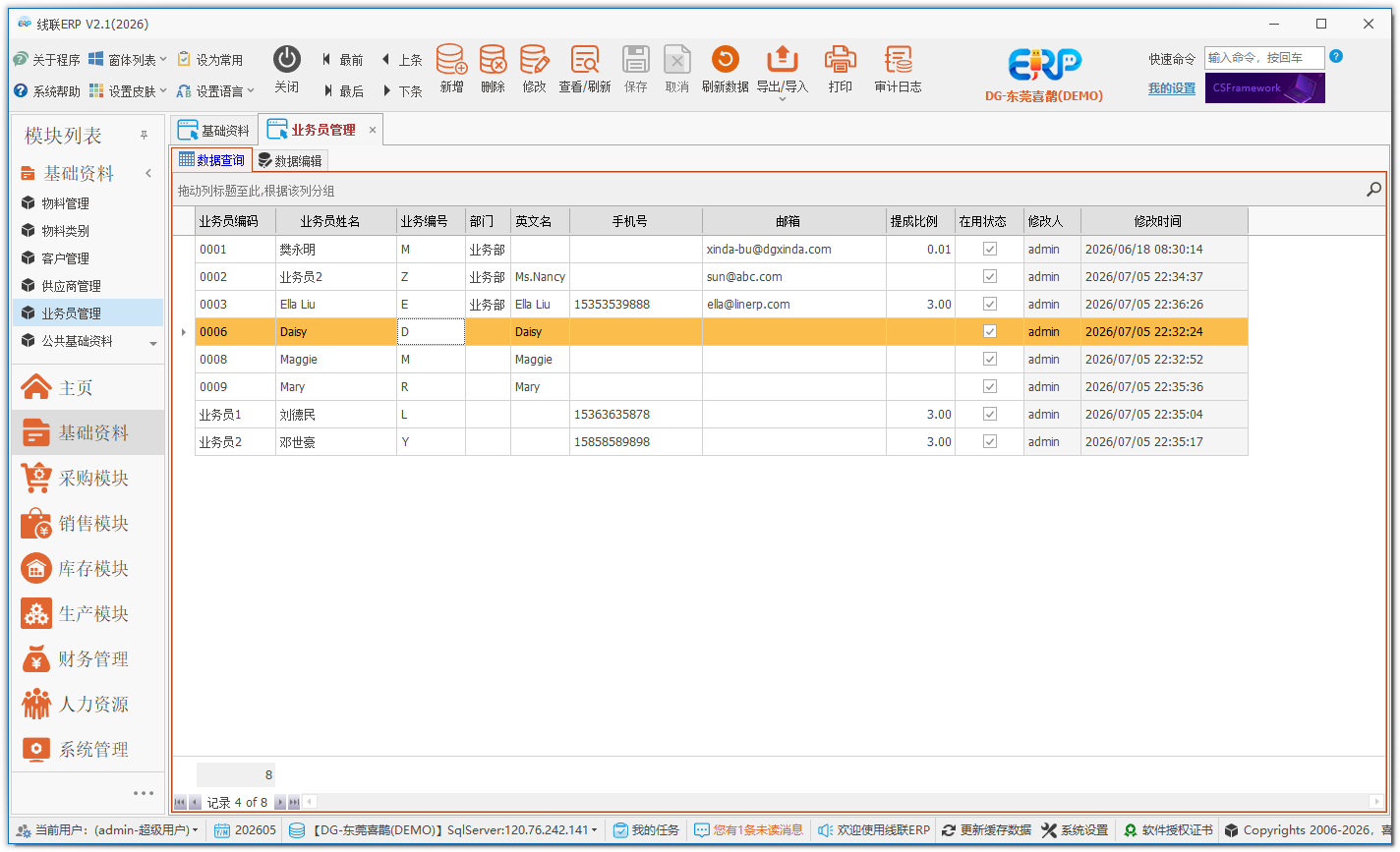Open the 销售模块 sales module
1400x852 pixels.
87,523
